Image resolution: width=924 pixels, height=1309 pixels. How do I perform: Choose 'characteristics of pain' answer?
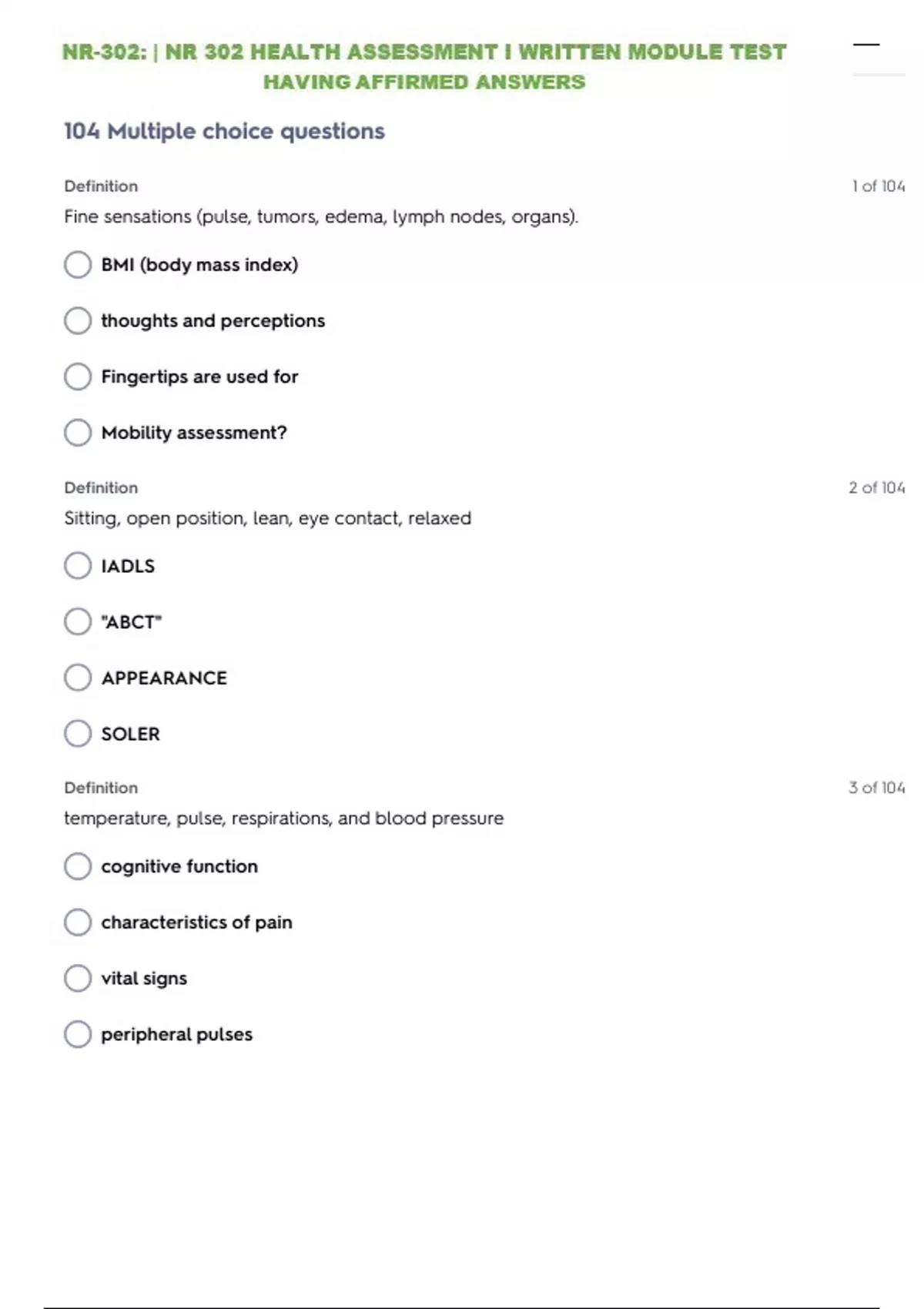point(78,922)
